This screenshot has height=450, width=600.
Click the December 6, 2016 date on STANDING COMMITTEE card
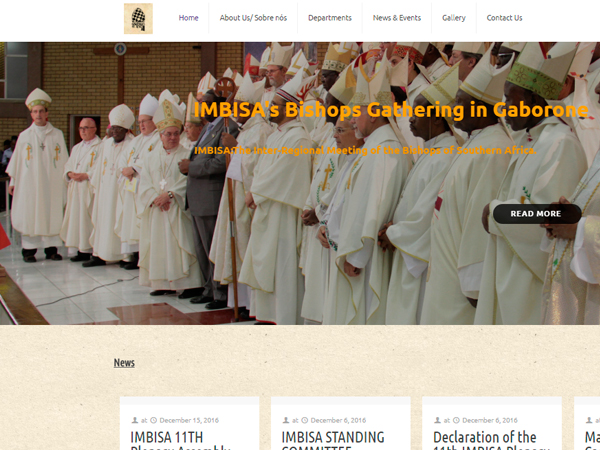(x=338, y=420)
